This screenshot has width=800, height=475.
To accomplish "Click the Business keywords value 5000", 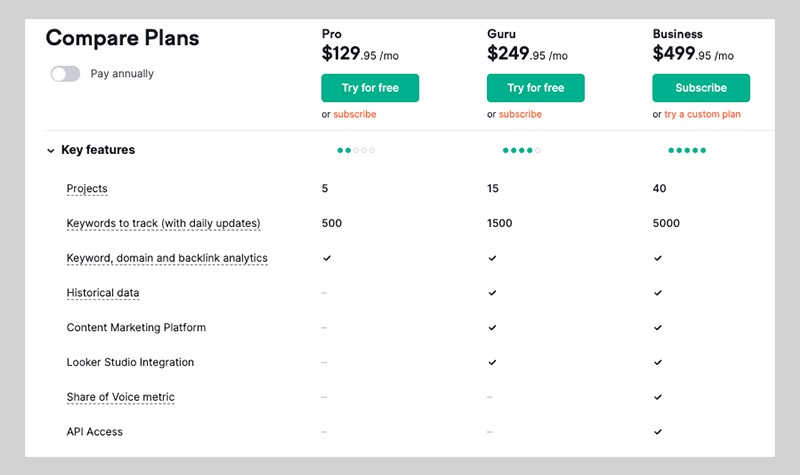I will (x=666, y=223).
